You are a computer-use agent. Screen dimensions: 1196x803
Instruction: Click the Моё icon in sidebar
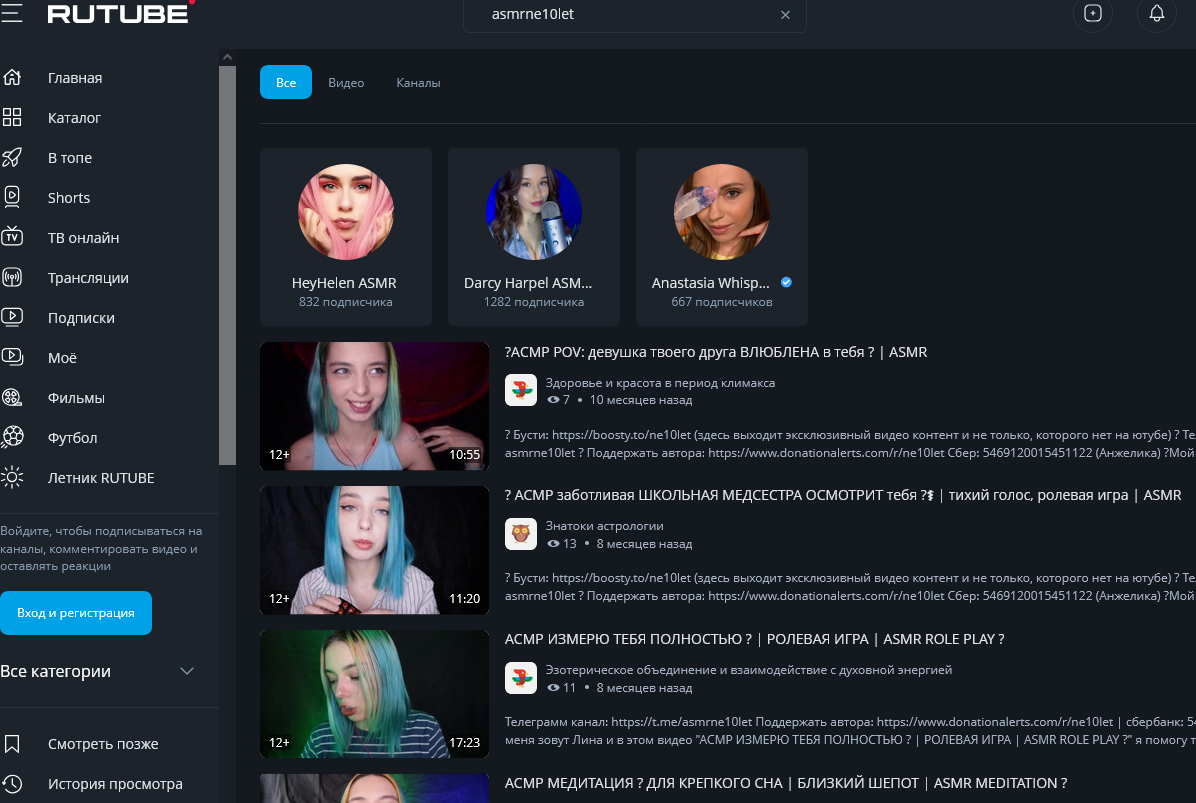click(x=11, y=356)
